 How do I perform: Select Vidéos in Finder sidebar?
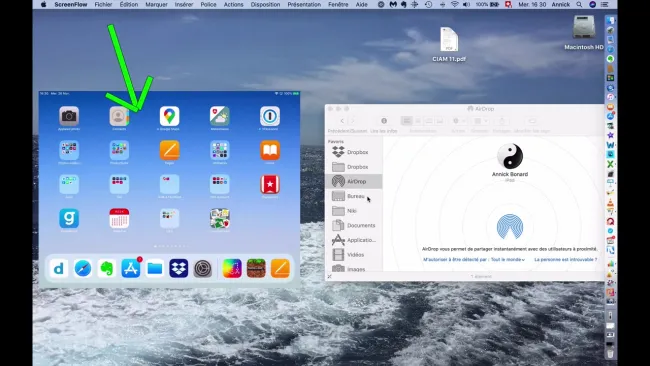pos(353,255)
